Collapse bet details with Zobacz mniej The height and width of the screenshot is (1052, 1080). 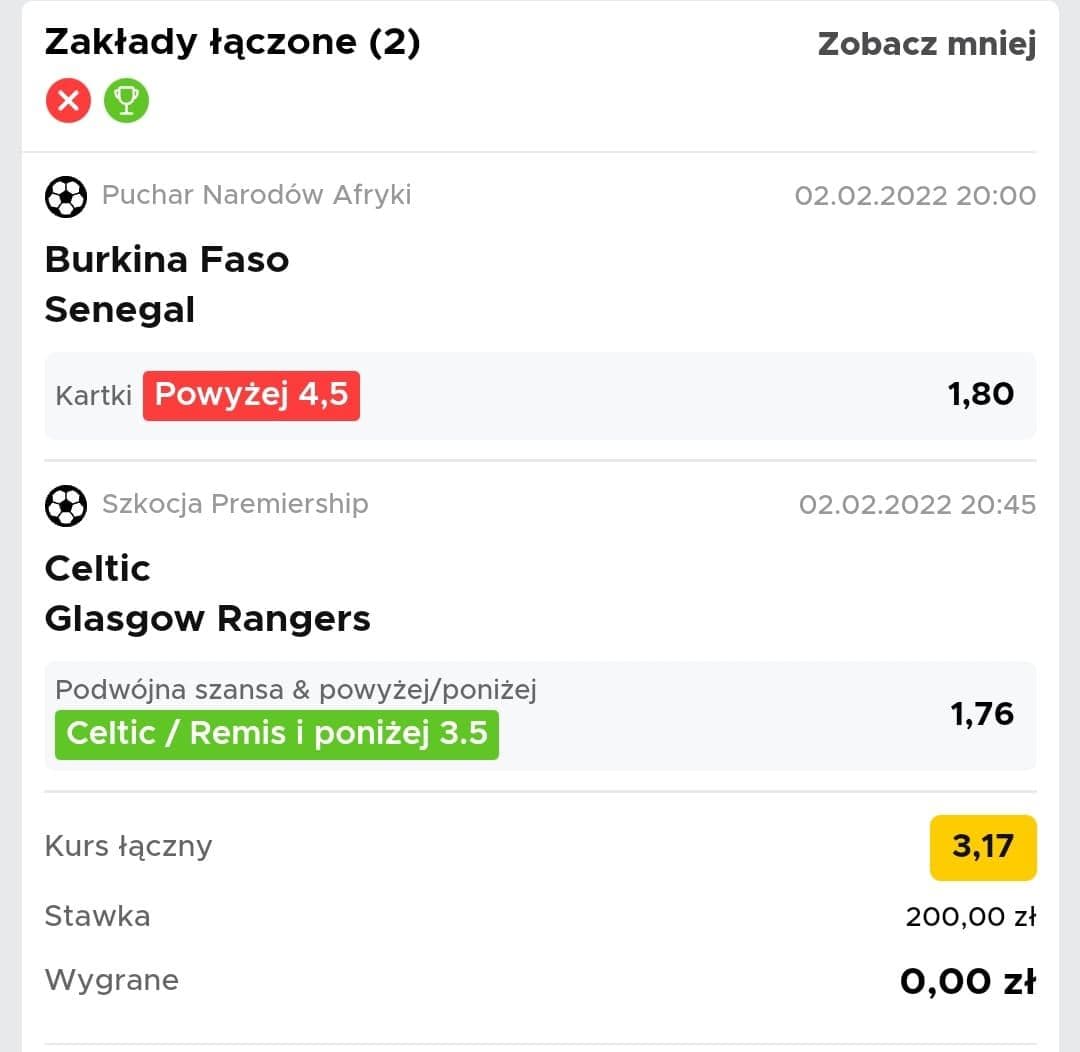tap(926, 44)
